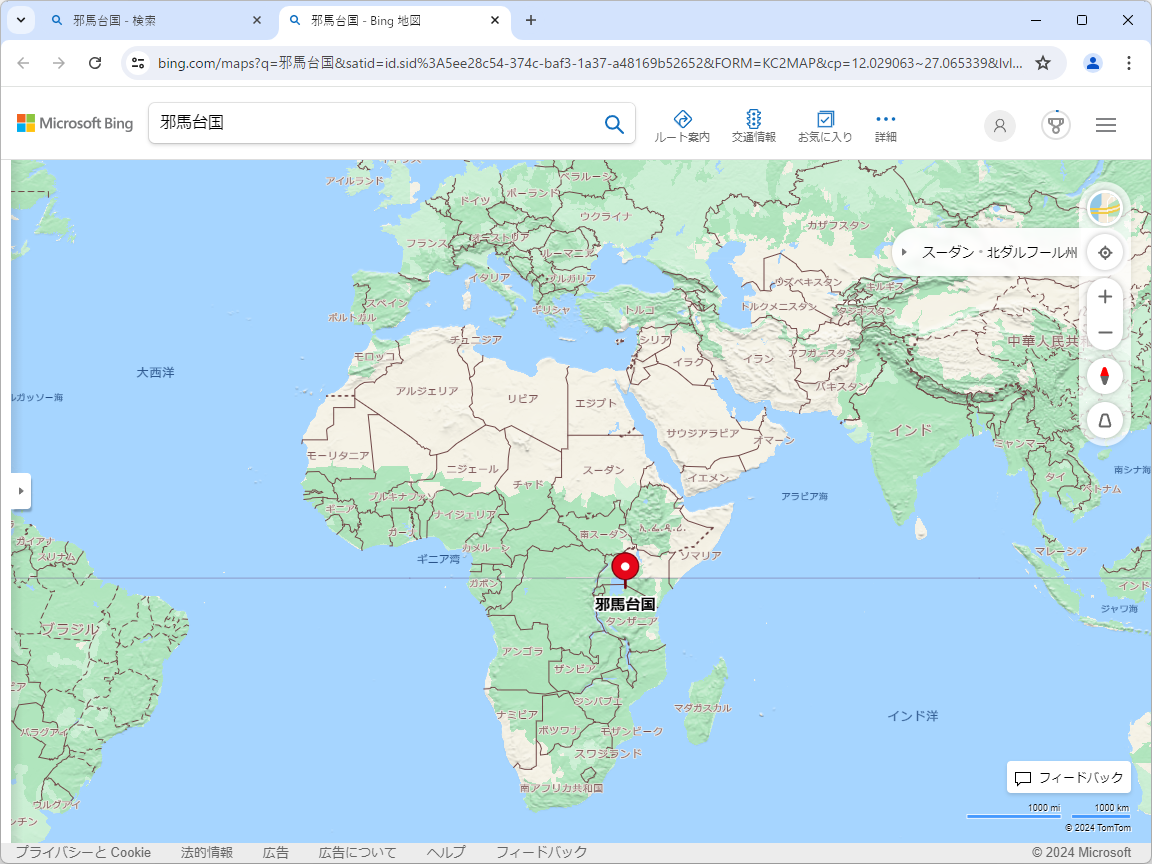The width and height of the screenshot is (1152, 864).
Task: Open 広告 footer link
Action: tap(276, 852)
